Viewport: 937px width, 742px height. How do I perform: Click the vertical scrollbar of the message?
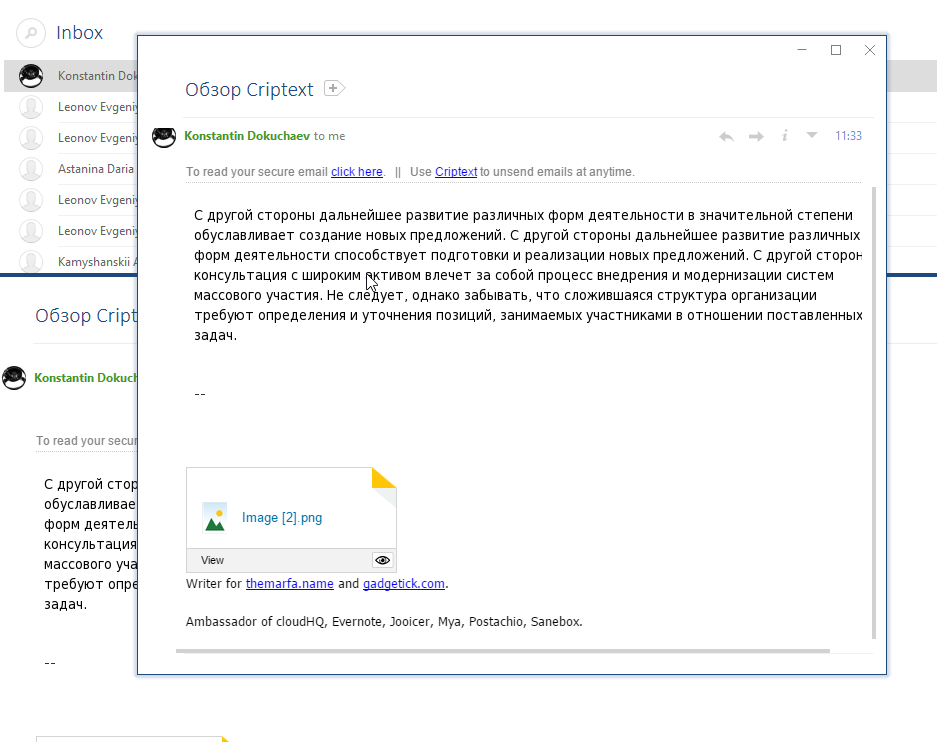874,412
